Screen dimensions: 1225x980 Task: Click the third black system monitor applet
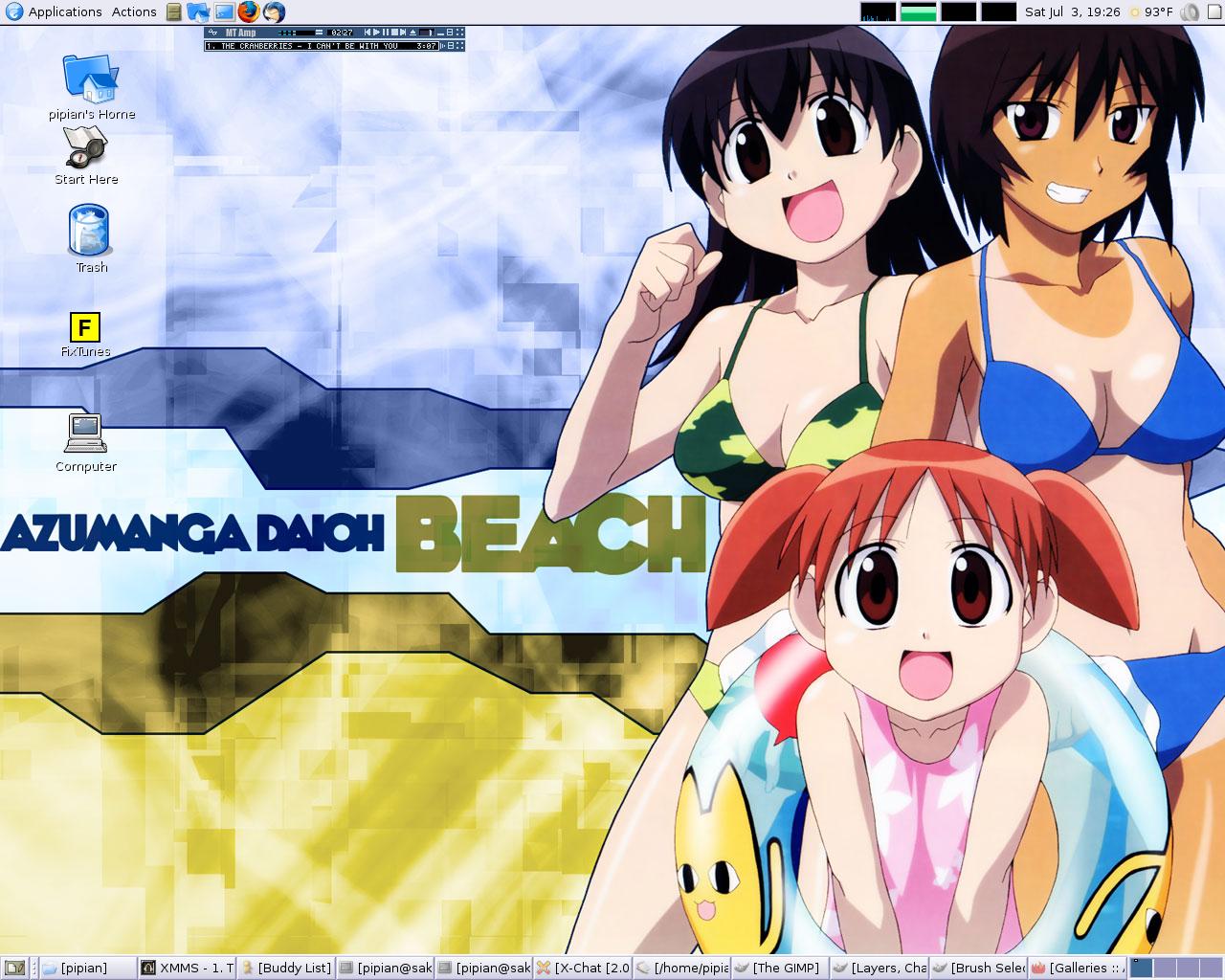click(x=958, y=12)
